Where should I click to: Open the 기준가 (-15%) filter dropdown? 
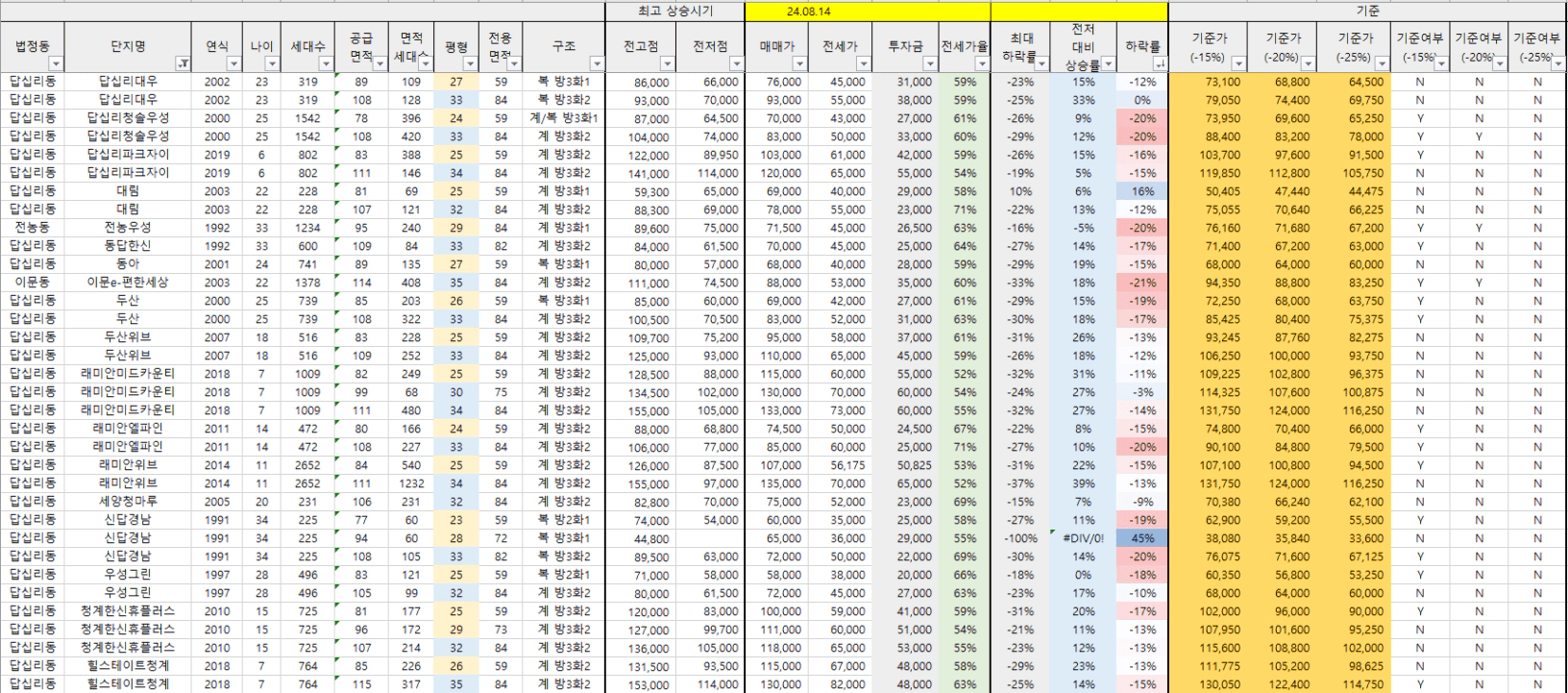[x=1238, y=64]
